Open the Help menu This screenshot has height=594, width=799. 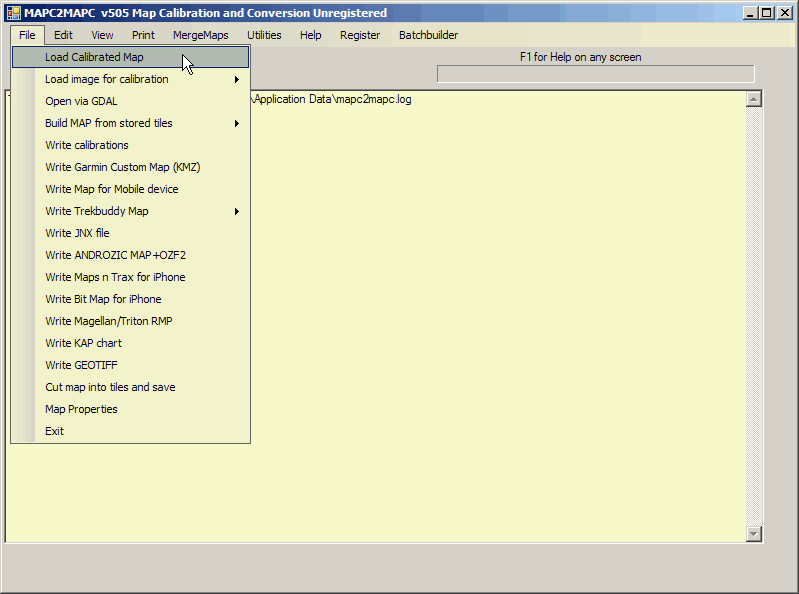pyautogui.click(x=310, y=35)
